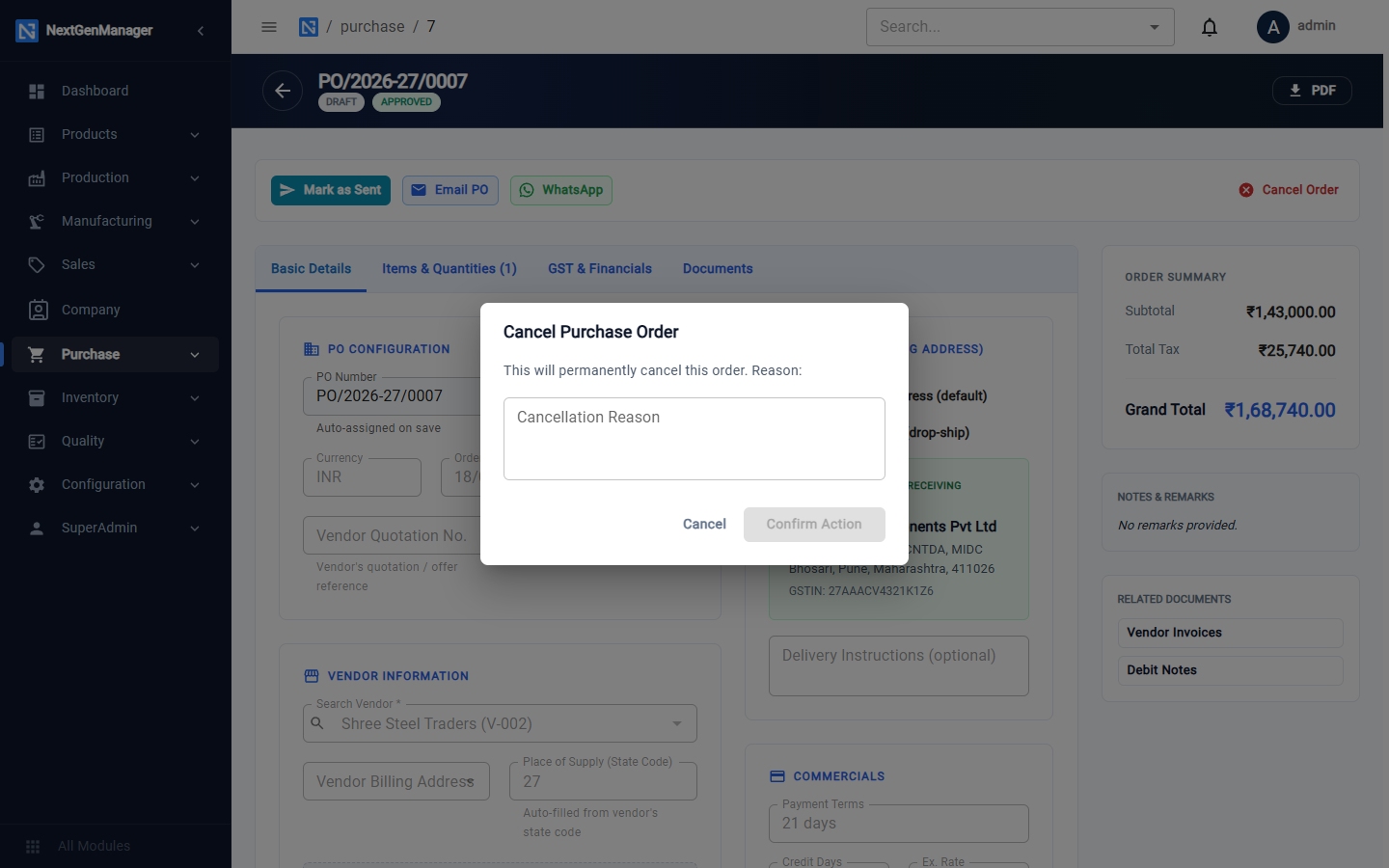Click the Configuration gear icon
The width and height of the screenshot is (1389, 868).
[x=37, y=485]
